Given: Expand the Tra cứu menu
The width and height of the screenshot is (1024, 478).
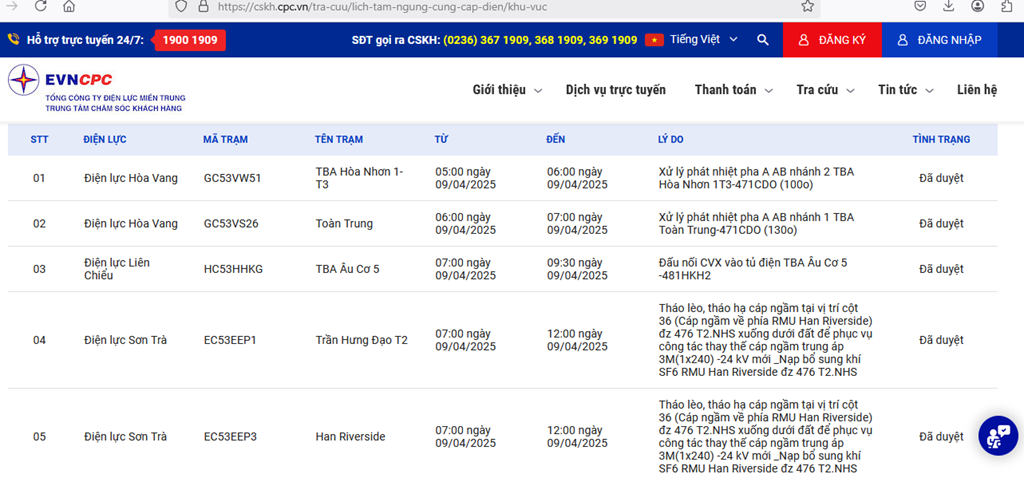Looking at the screenshot, I should [x=825, y=90].
